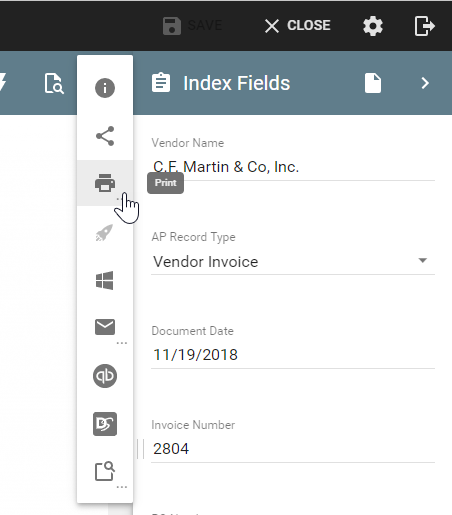
Task: Click the info icon in the popup menu
Action: click(x=105, y=88)
